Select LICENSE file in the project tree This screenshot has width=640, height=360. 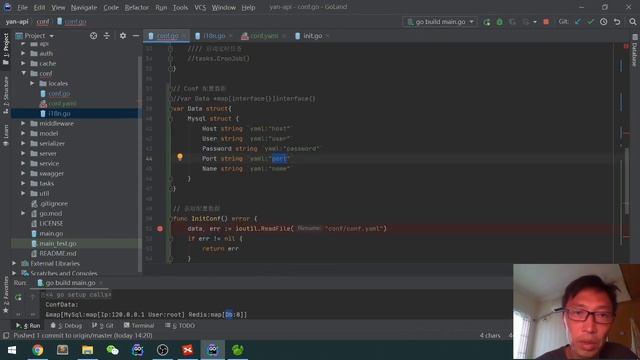point(51,224)
